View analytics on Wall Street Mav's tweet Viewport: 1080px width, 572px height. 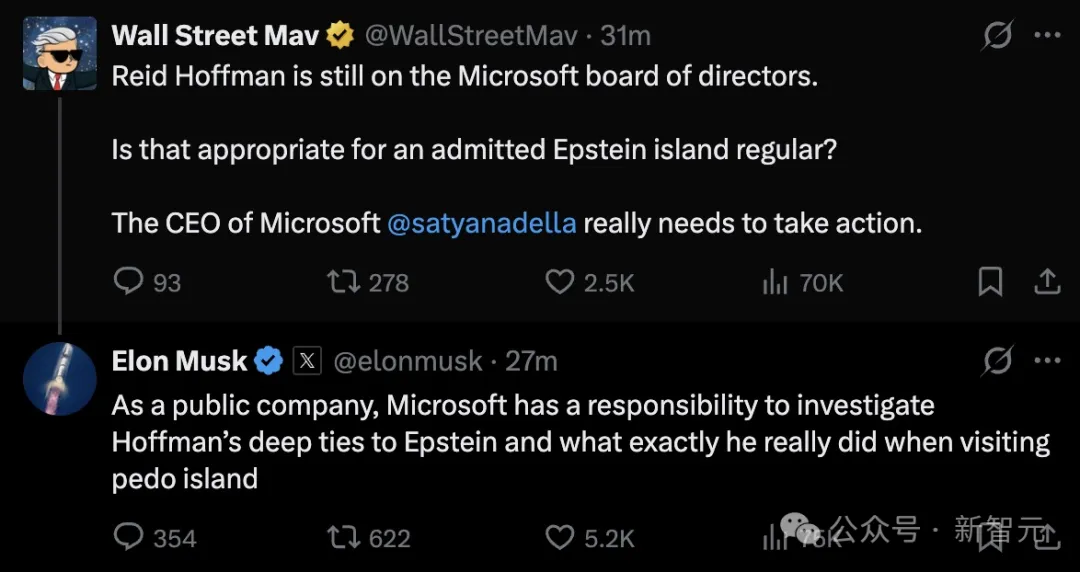tap(776, 283)
